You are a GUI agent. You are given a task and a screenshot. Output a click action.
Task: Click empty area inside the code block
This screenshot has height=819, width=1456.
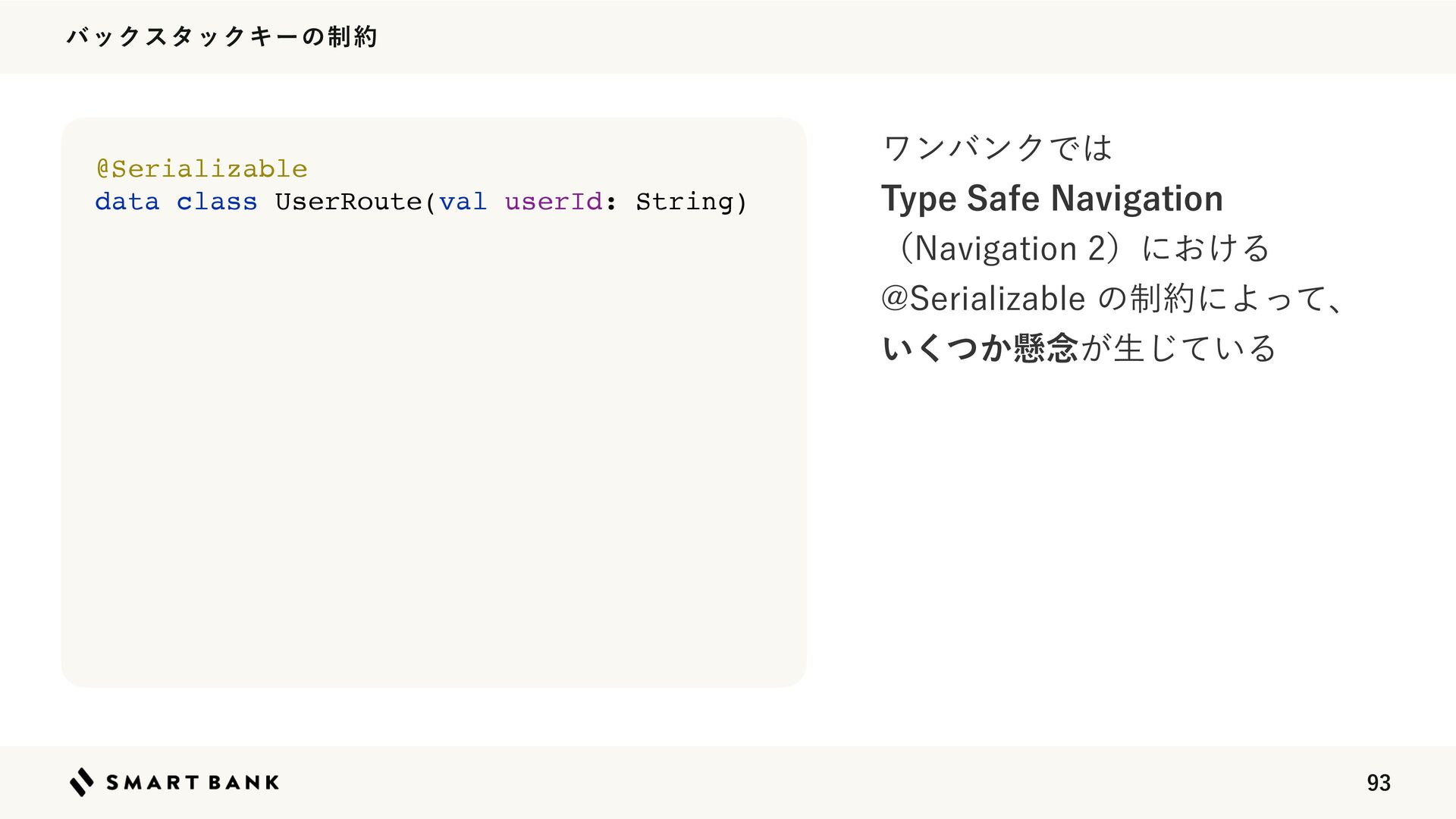point(434,455)
